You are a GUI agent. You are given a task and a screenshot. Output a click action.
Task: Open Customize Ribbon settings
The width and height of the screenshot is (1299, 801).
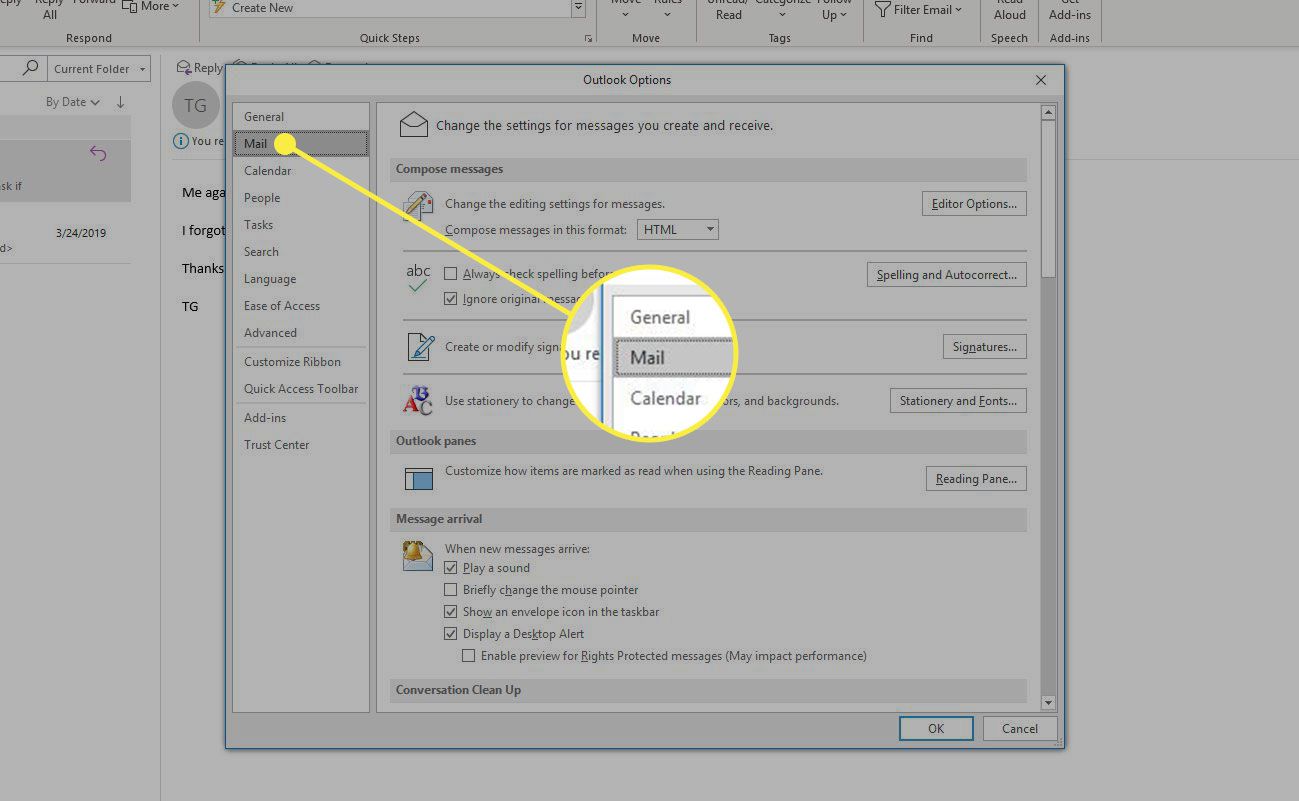[x=300, y=362]
